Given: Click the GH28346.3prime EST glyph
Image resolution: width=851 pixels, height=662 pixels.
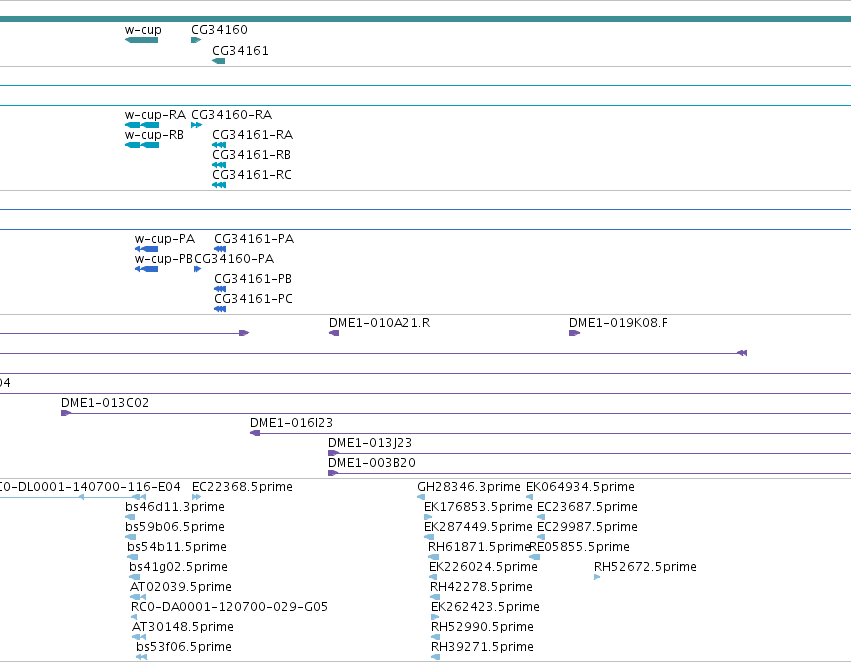Looking at the screenshot, I should pos(421,498).
